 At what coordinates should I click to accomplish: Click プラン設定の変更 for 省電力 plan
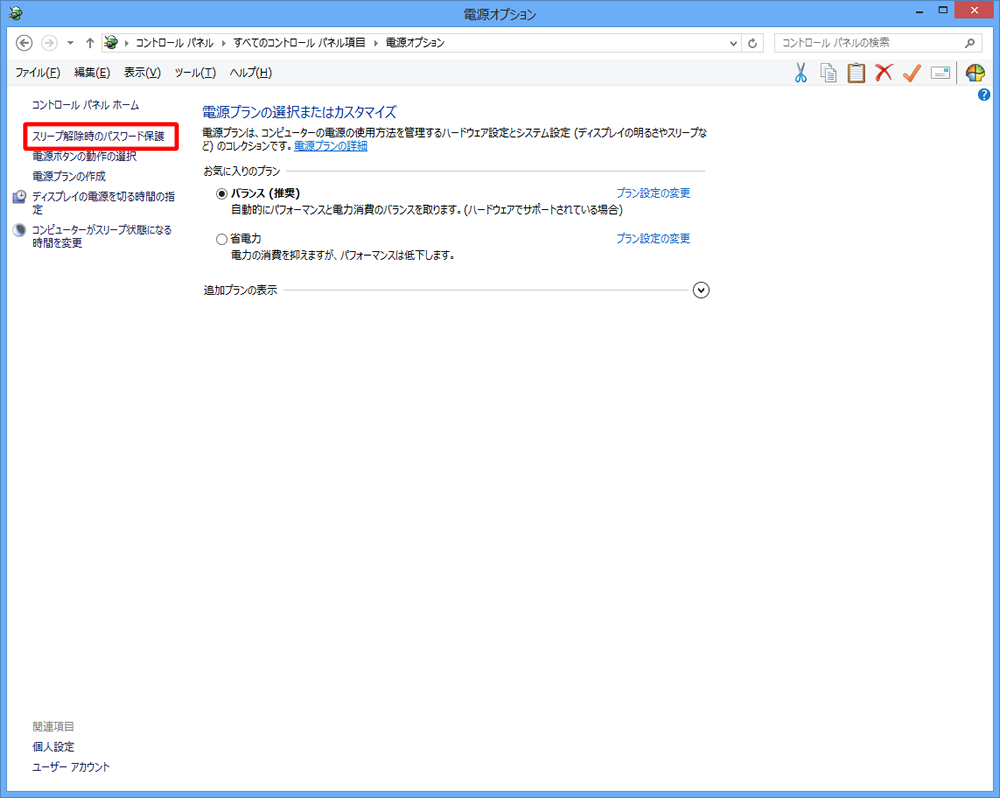653,239
